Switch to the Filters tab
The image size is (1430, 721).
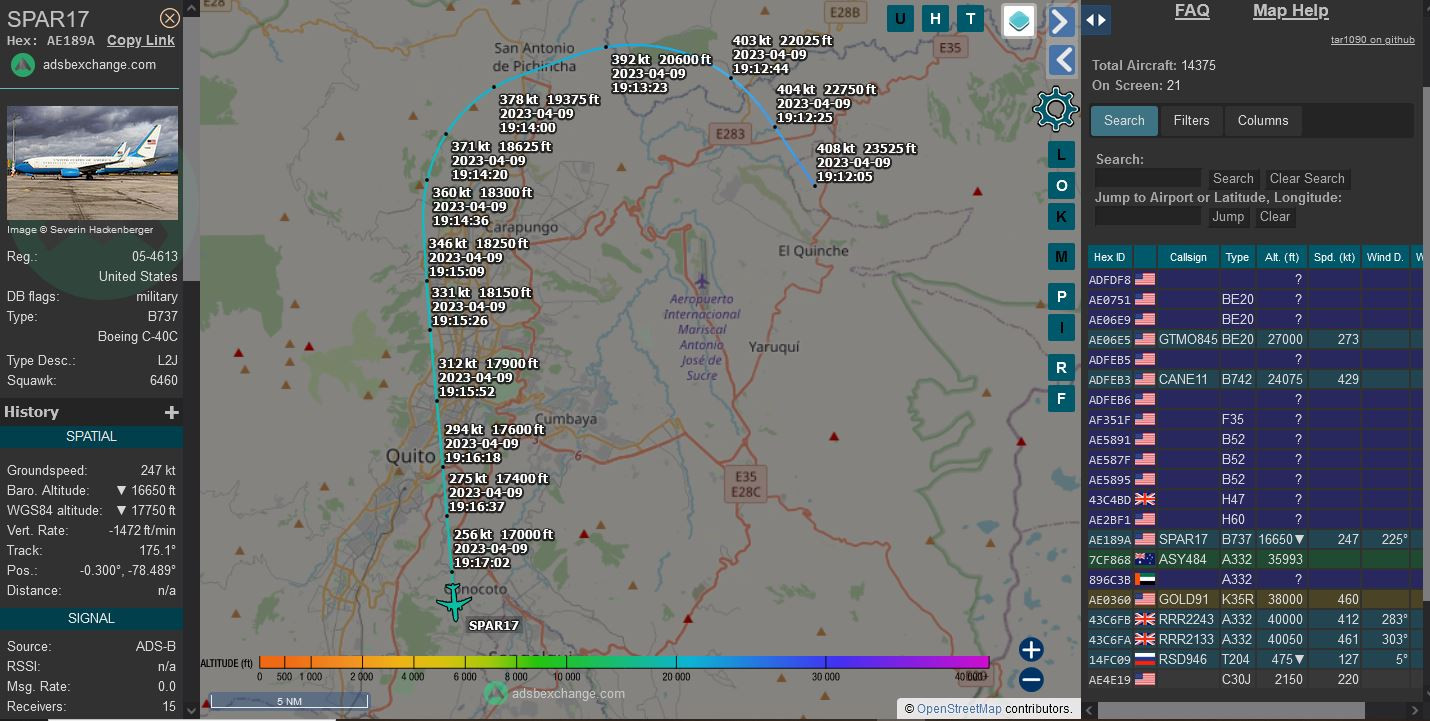(x=1191, y=120)
